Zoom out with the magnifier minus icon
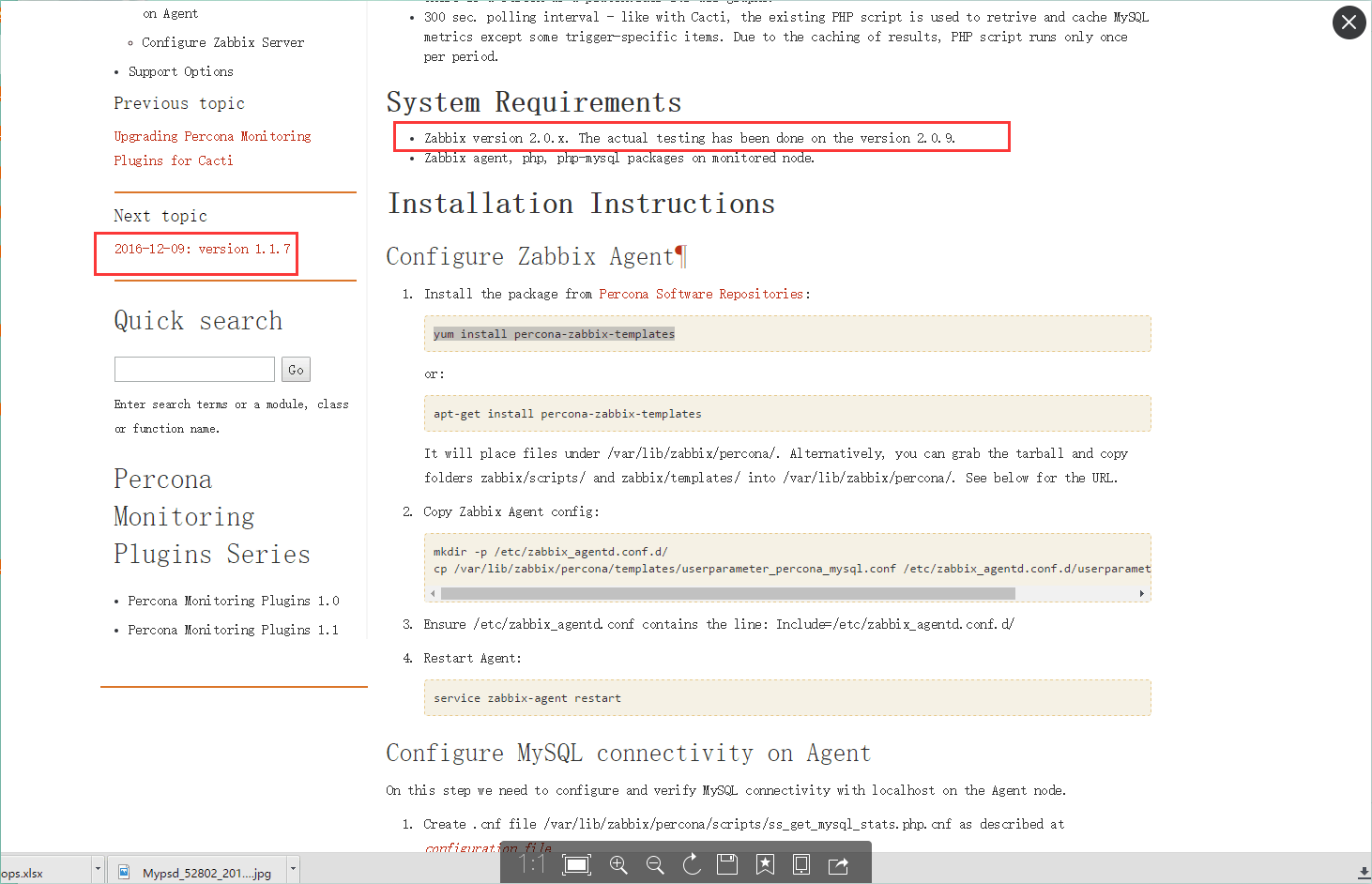 click(x=655, y=864)
